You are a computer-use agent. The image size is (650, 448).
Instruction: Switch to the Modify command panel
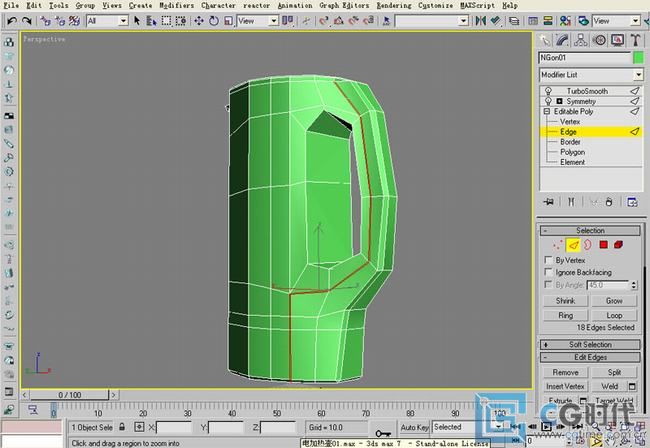pyautogui.click(x=563, y=40)
